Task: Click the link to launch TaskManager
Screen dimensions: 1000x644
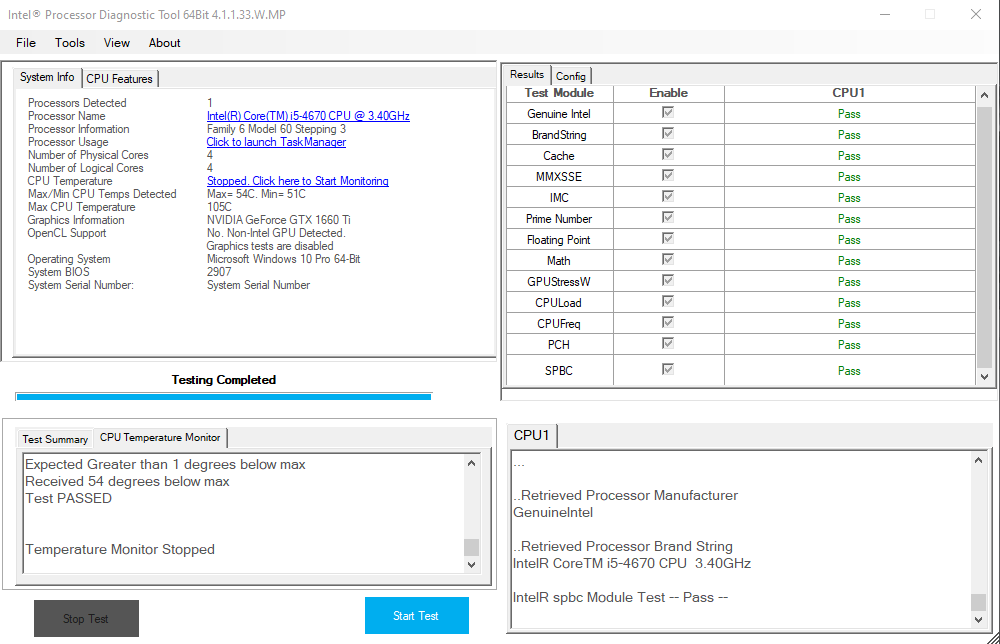Action: click(x=276, y=142)
